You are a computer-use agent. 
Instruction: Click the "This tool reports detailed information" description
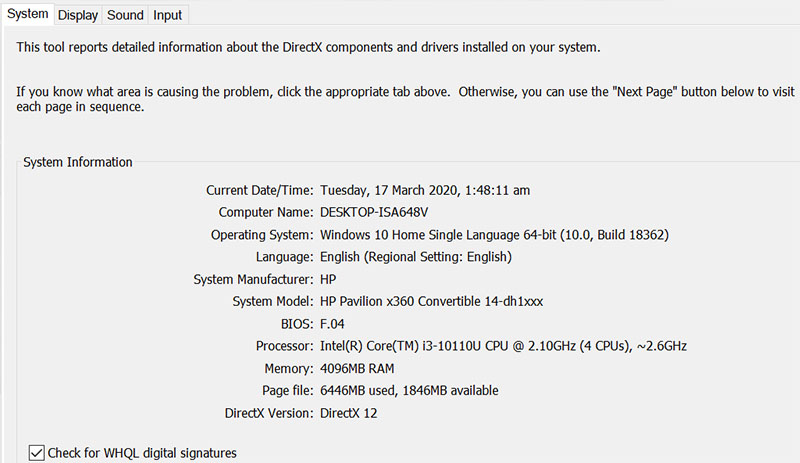tap(308, 47)
